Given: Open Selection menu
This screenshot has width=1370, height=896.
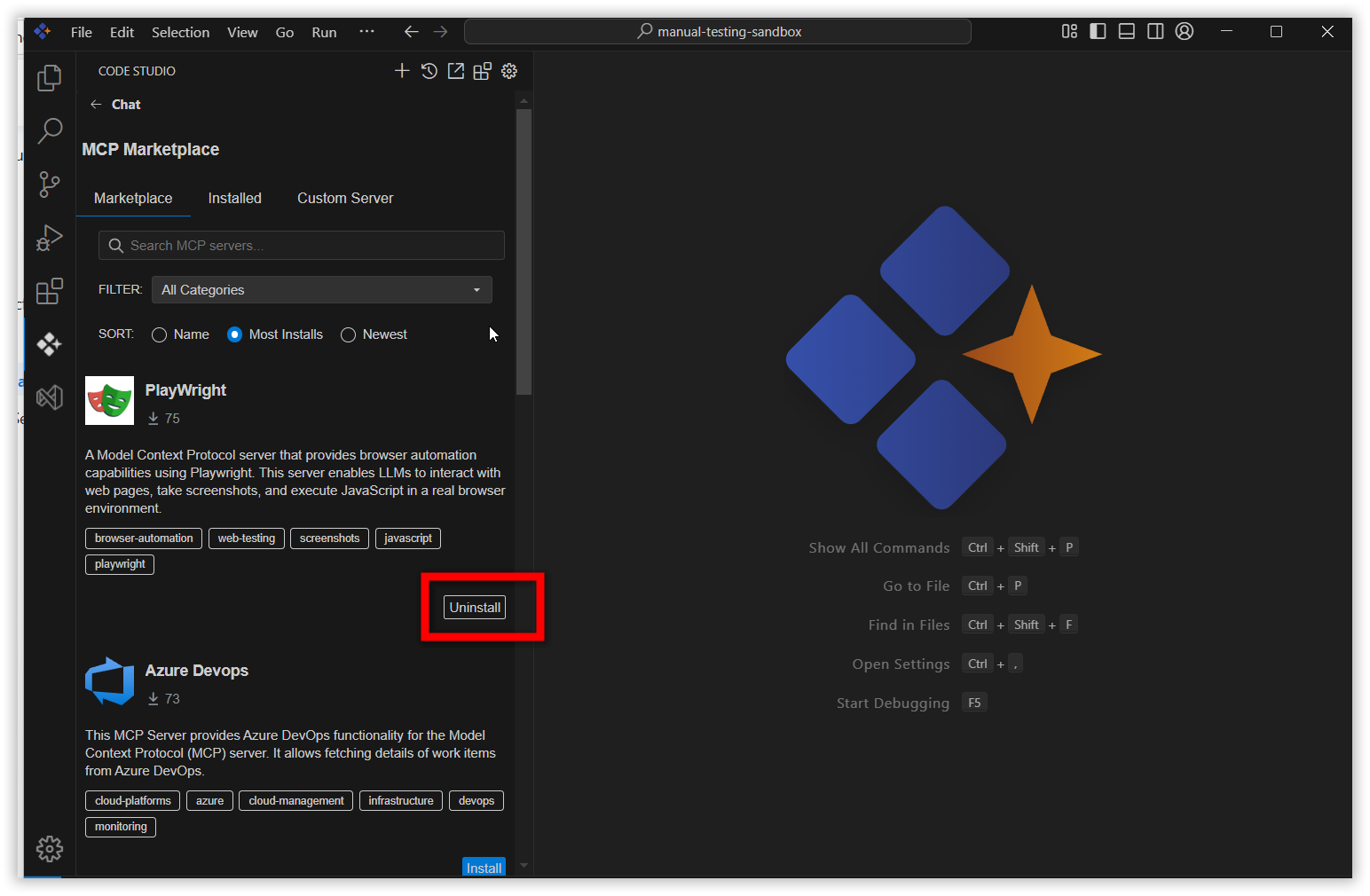Looking at the screenshot, I should [181, 32].
